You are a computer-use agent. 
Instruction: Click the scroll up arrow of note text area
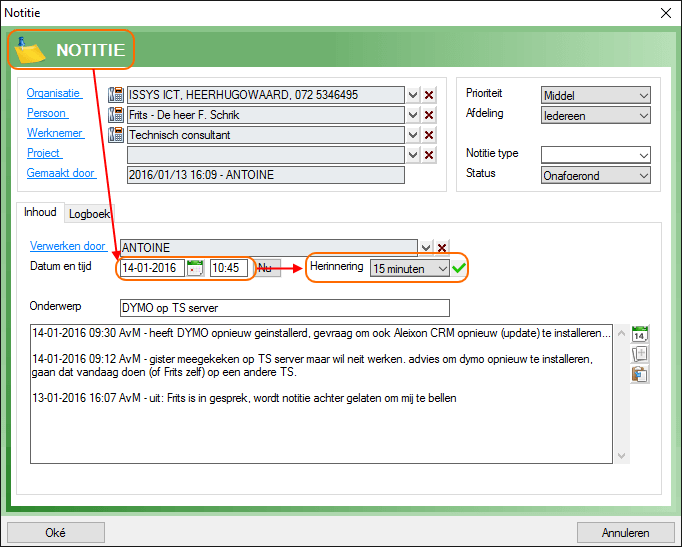pos(622,334)
